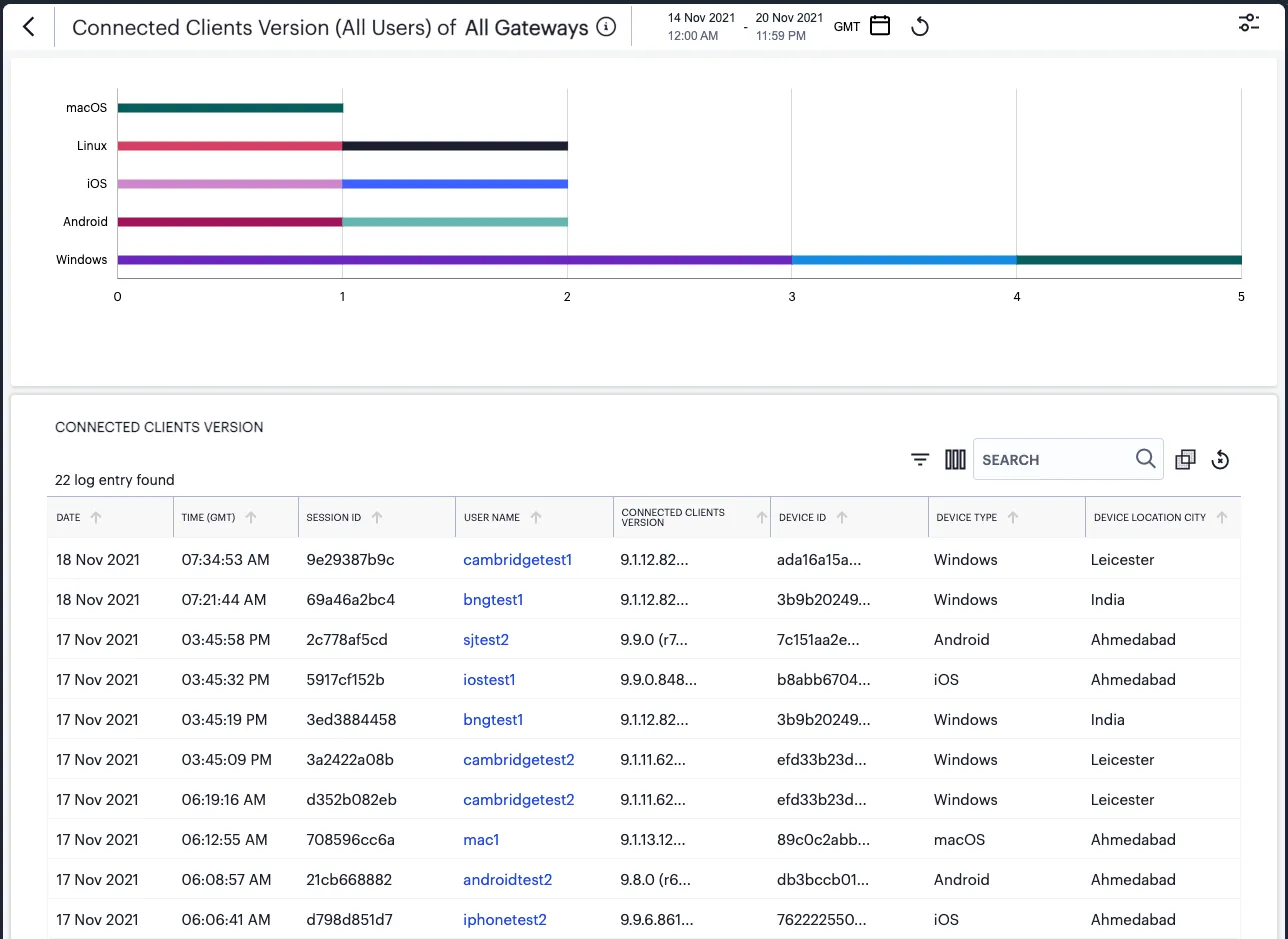The height and width of the screenshot is (939, 1288).
Task: Click the blue second segment of iOS bar
Action: (455, 184)
